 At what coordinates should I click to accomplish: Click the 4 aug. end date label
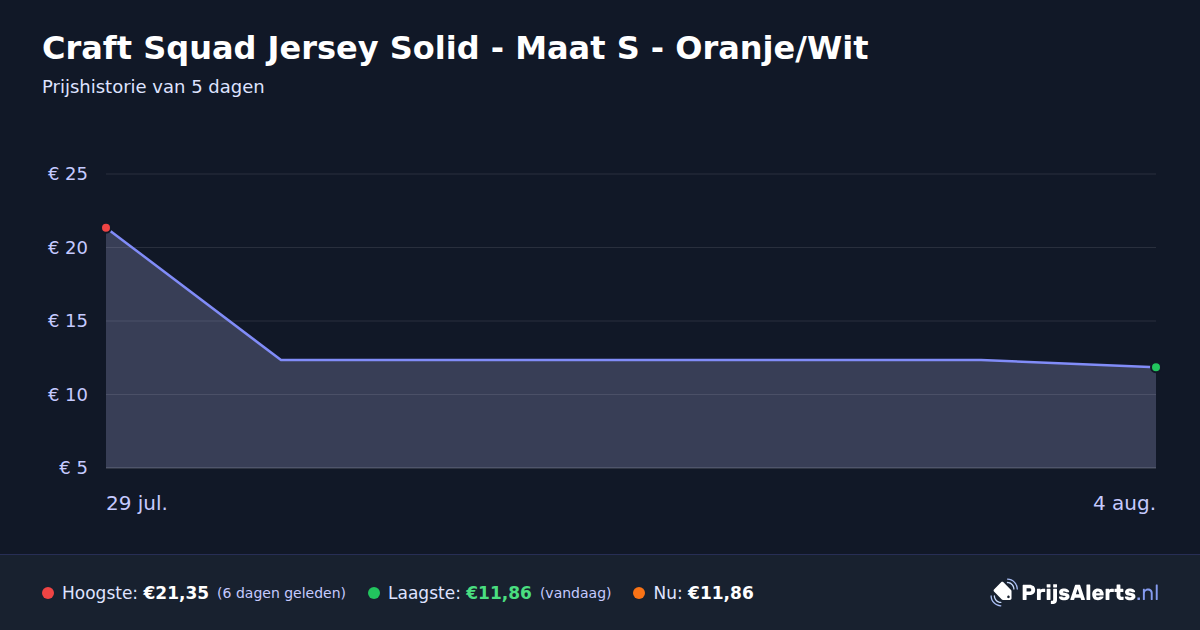pos(1124,503)
